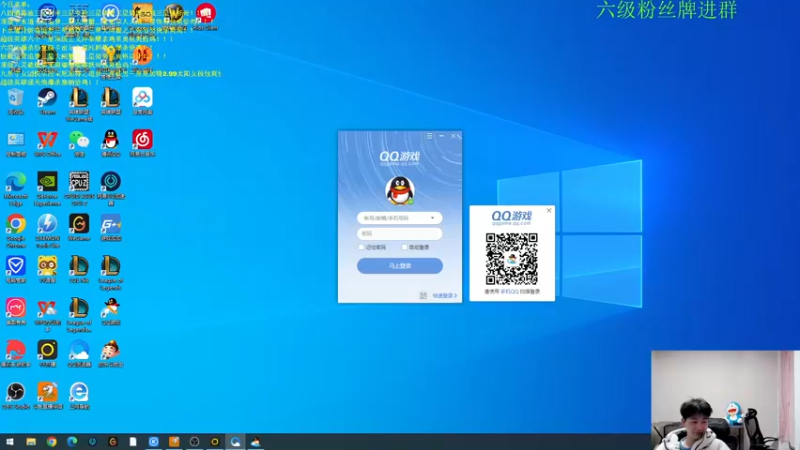Open Chrome from the taskbar
This screenshot has width=800, height=450.
tap(52, 441)
